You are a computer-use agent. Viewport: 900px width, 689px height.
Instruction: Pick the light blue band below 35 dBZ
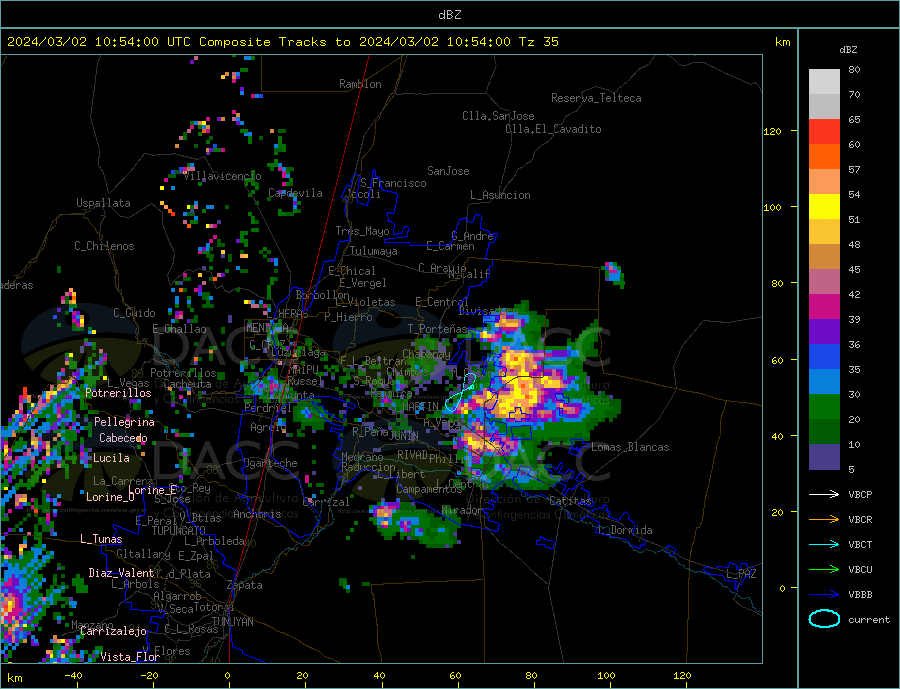click(x=824, y=382)
